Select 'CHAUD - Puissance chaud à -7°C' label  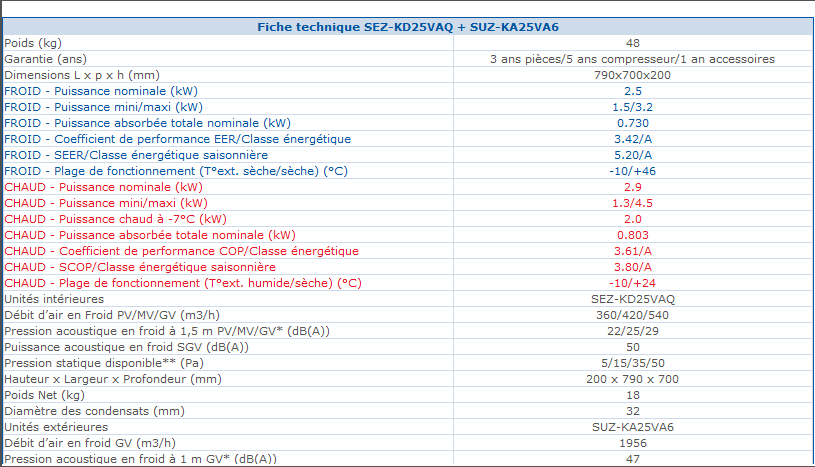point(115,219)
